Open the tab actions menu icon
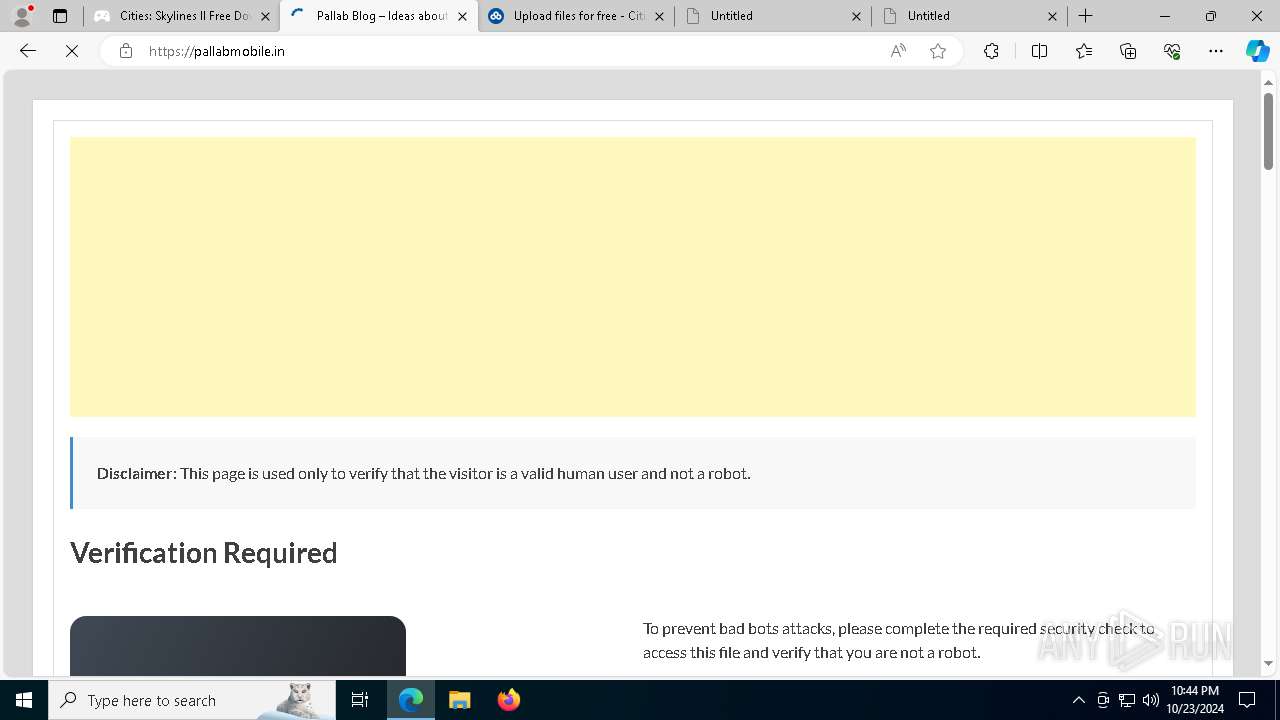The width and height of the screenshot is (1280, 720). coord(60,16)
